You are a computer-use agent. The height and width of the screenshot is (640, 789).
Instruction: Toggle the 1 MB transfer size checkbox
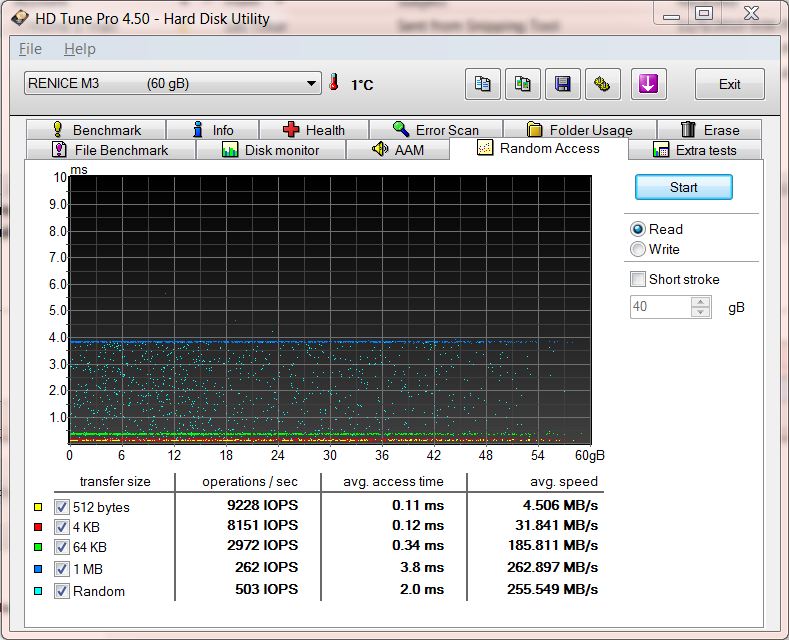pos(61,569)
